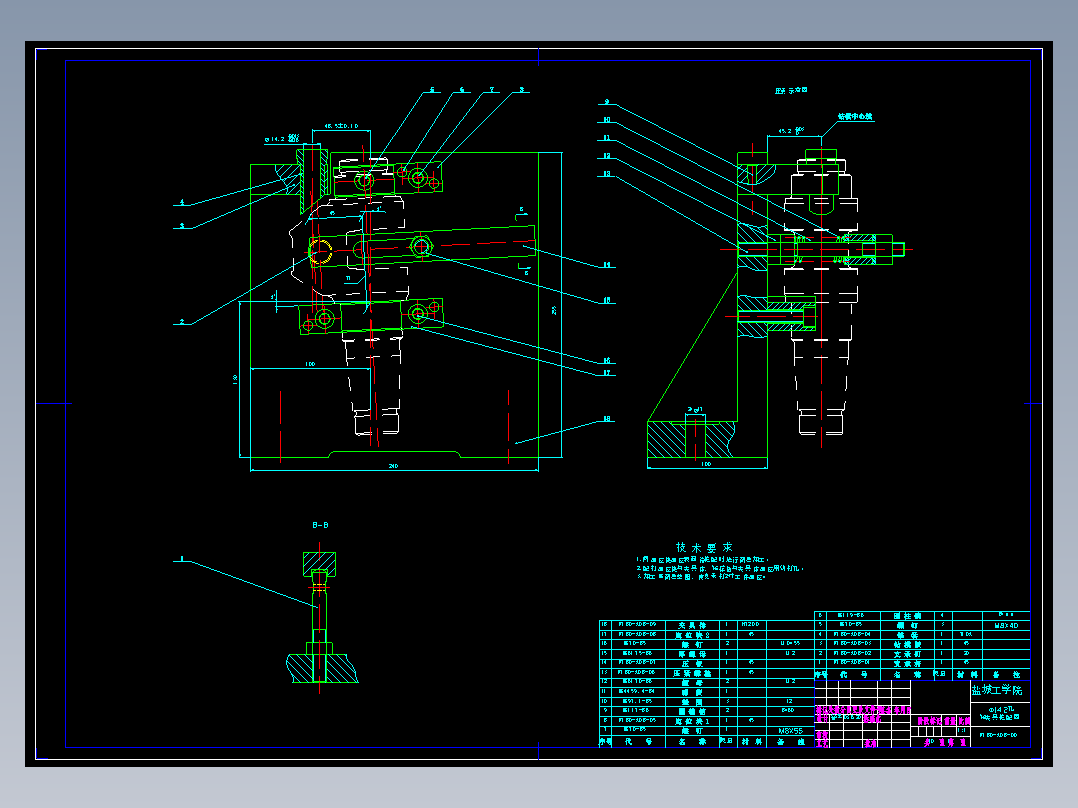Click the M8X55 cell in parts table
The image size is (1078, 808).
790,731
